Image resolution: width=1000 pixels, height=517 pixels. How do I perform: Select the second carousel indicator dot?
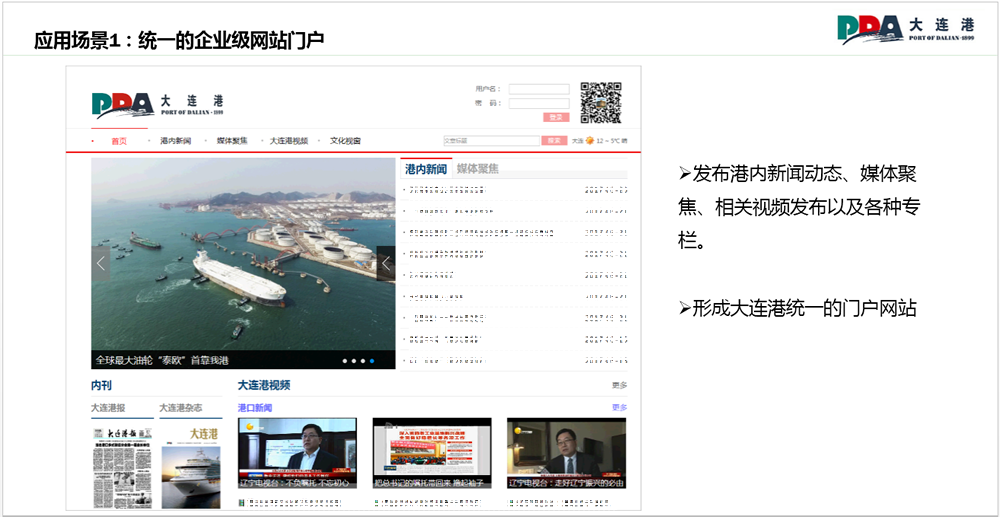[x=354, y=361]
